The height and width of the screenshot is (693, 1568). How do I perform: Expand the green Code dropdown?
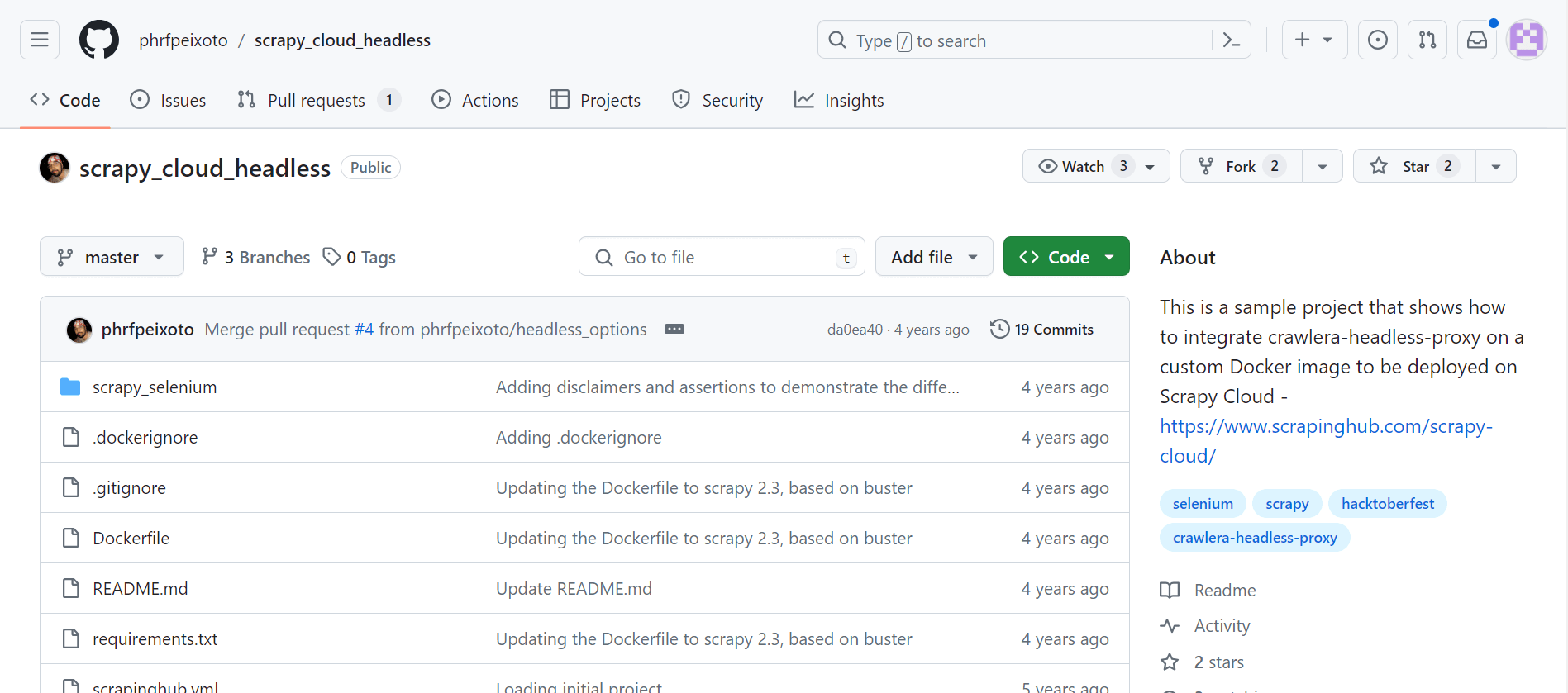click(1066, 257)
